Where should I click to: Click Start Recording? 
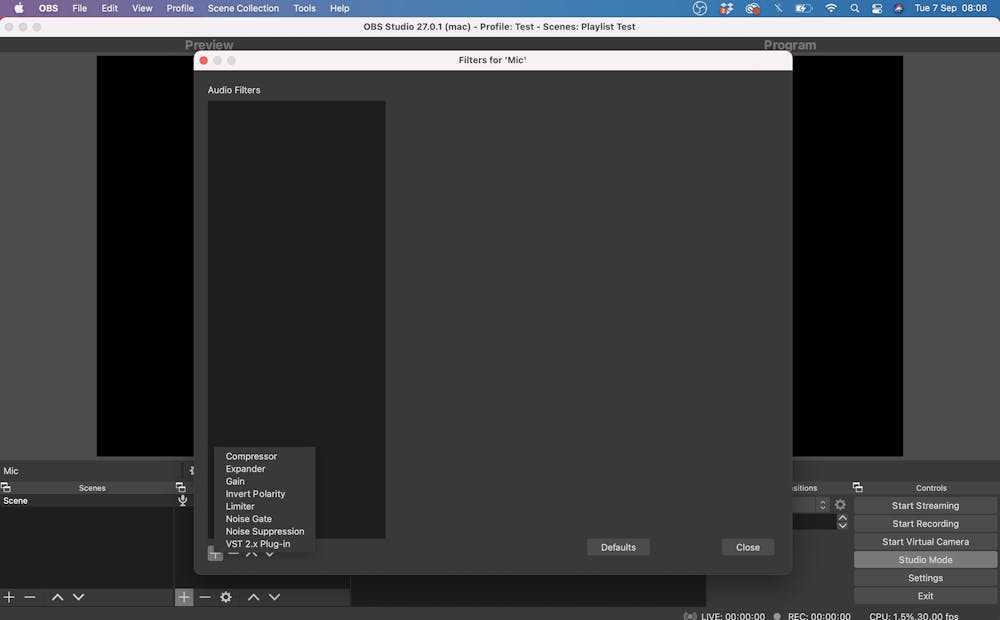tap(925, 524)
